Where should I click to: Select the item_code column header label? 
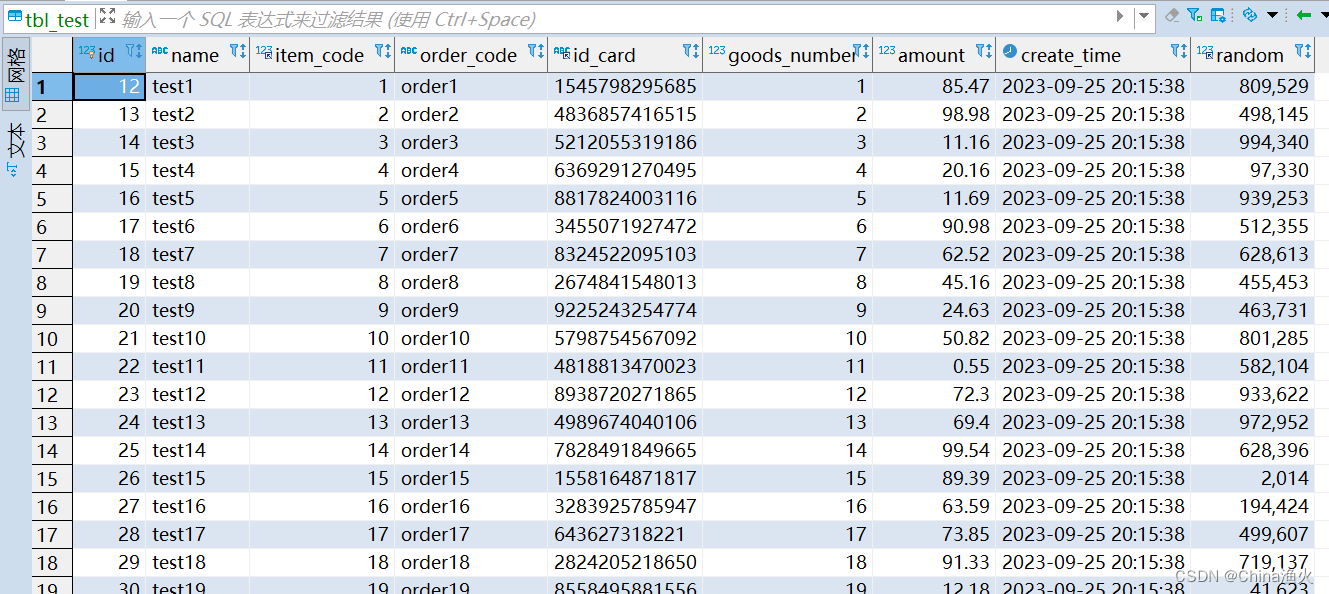319,56
